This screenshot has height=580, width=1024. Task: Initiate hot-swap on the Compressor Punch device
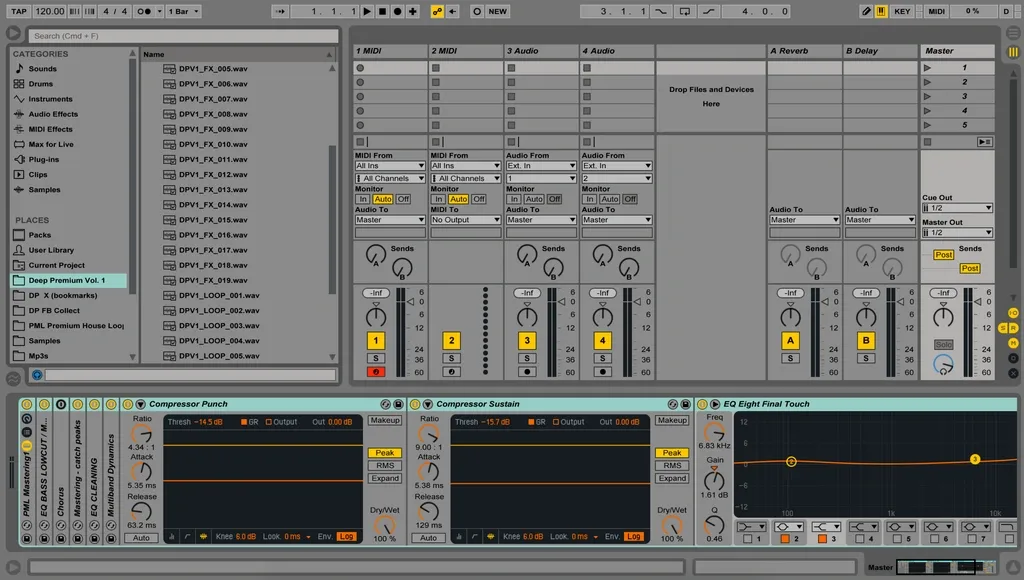click(386, 404)
